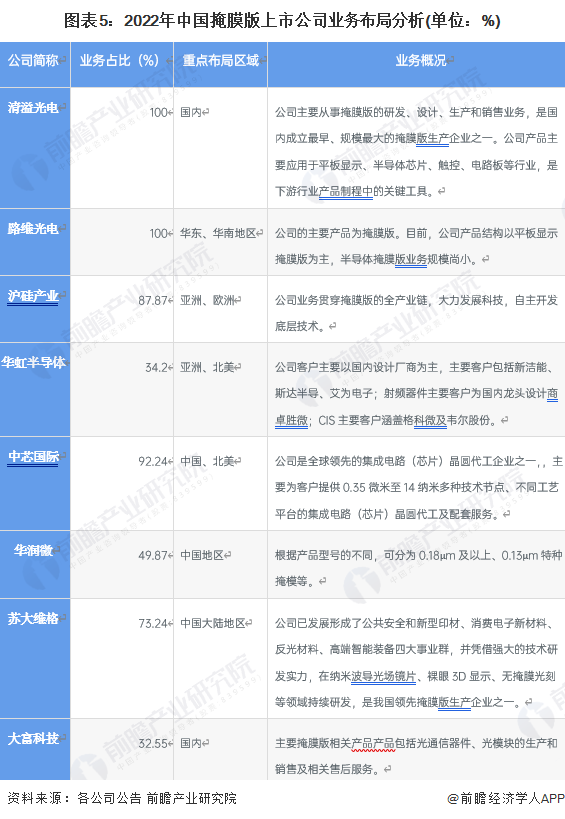Click the 清溢光电 company name cell
Screen dimensions: 565x819
tap(33, 108)
